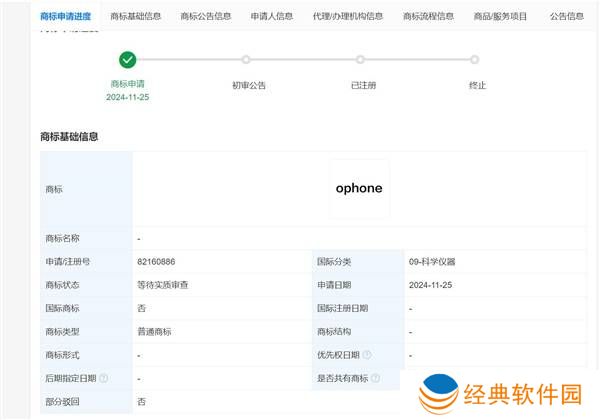The height and width of the screenshot is (420, 600).
Task: Go to 代理/办理机构信息 tab
Action: [x=347, y=16]
